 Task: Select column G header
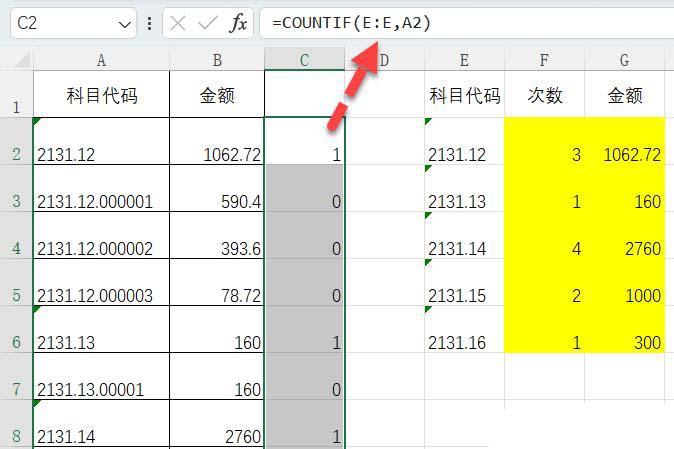click(625, 60)
